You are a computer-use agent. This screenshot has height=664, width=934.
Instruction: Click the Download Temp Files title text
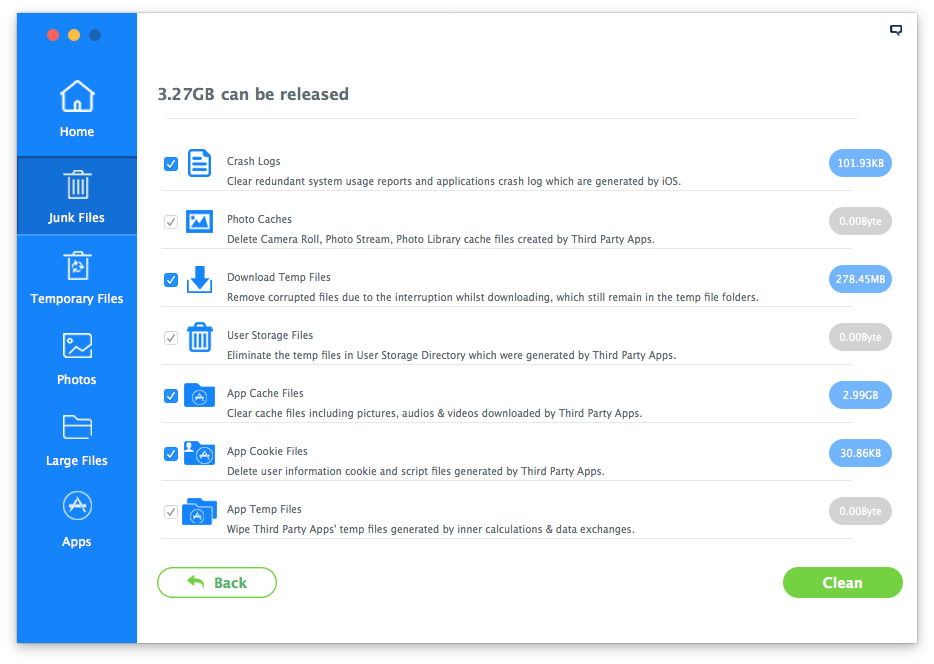(x=279, y=278)
